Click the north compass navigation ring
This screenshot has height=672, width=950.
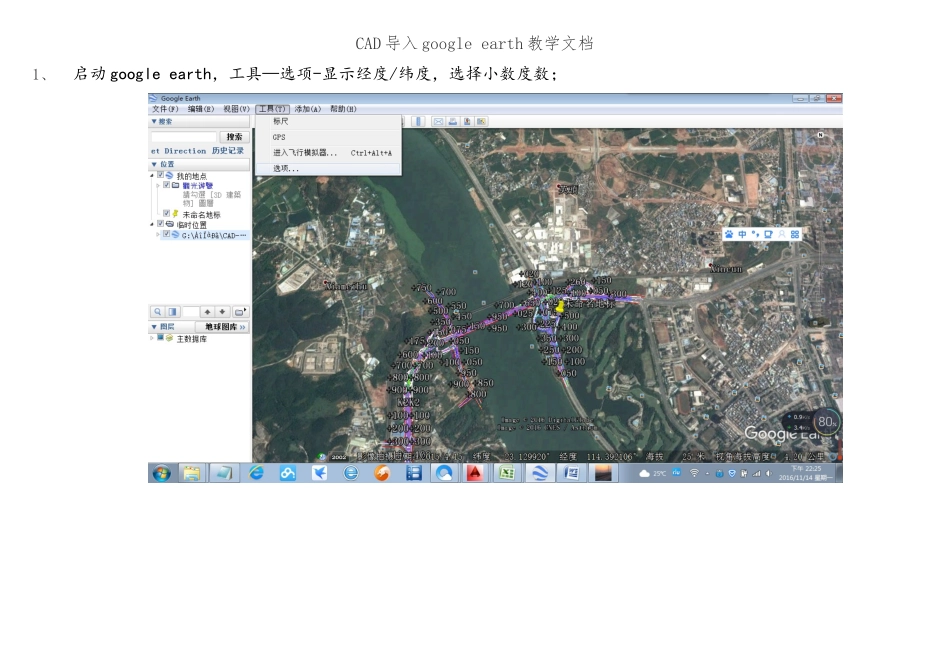[821, 155]
